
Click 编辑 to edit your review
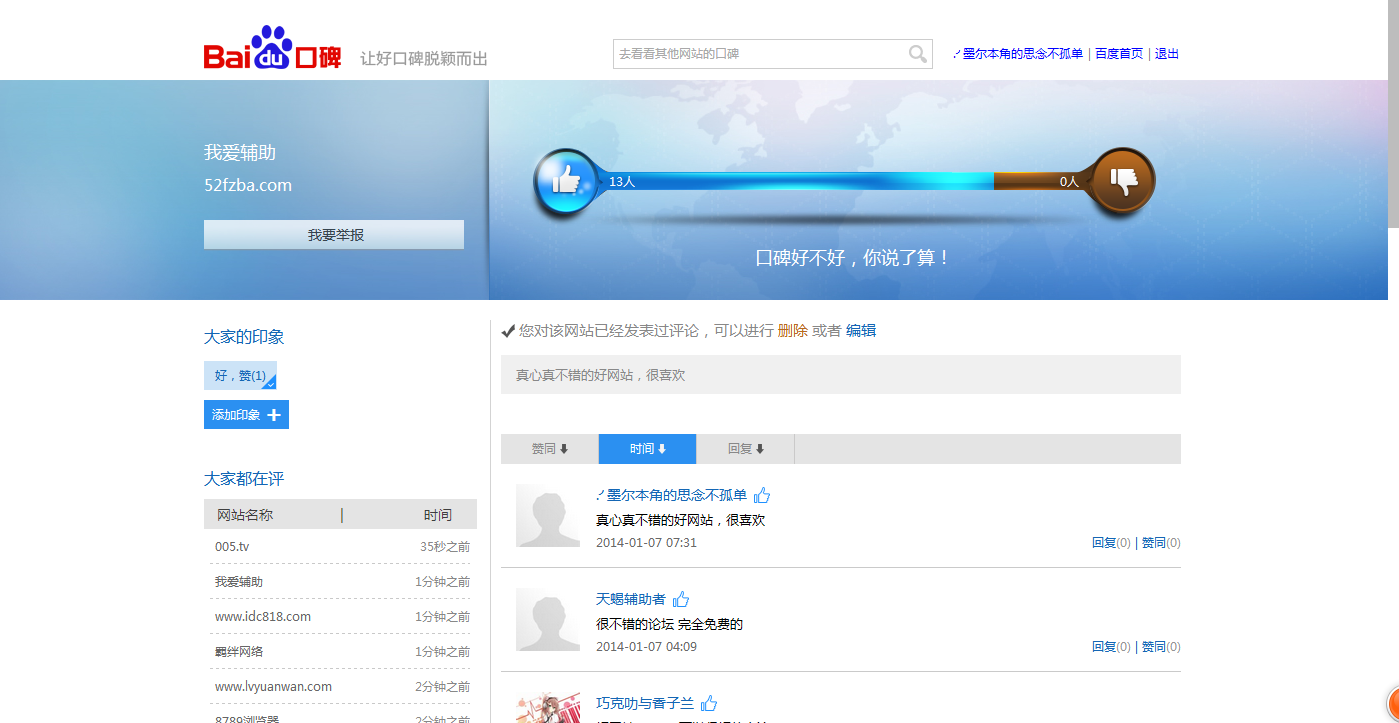861,331
